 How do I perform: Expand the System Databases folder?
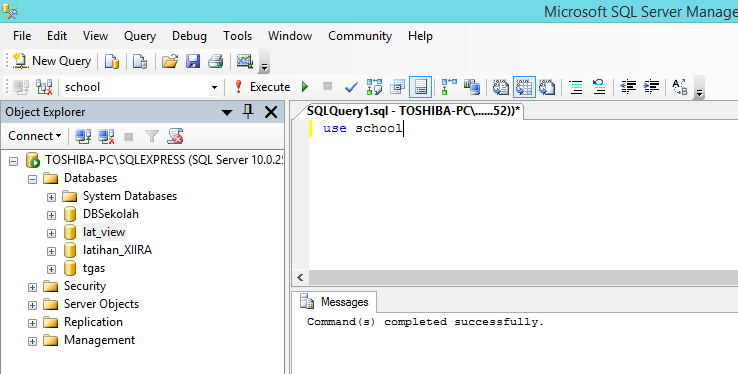click(x=51, y=197)
